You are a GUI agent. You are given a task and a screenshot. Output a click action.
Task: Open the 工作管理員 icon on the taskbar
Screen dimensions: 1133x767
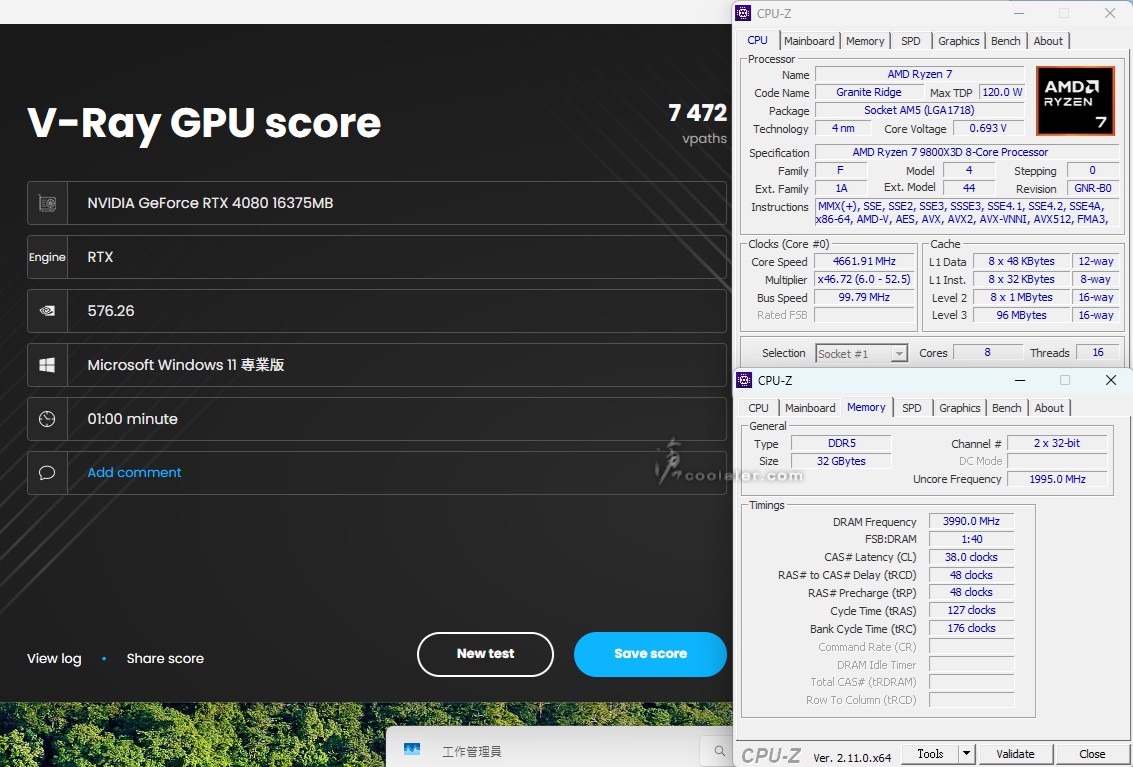[x=412, y=750]
